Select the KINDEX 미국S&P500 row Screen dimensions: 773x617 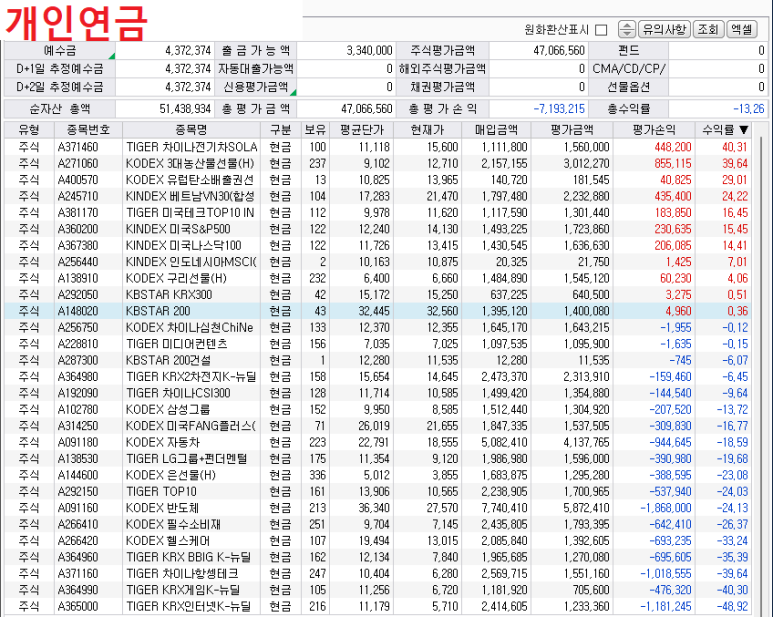pos(378,229)
